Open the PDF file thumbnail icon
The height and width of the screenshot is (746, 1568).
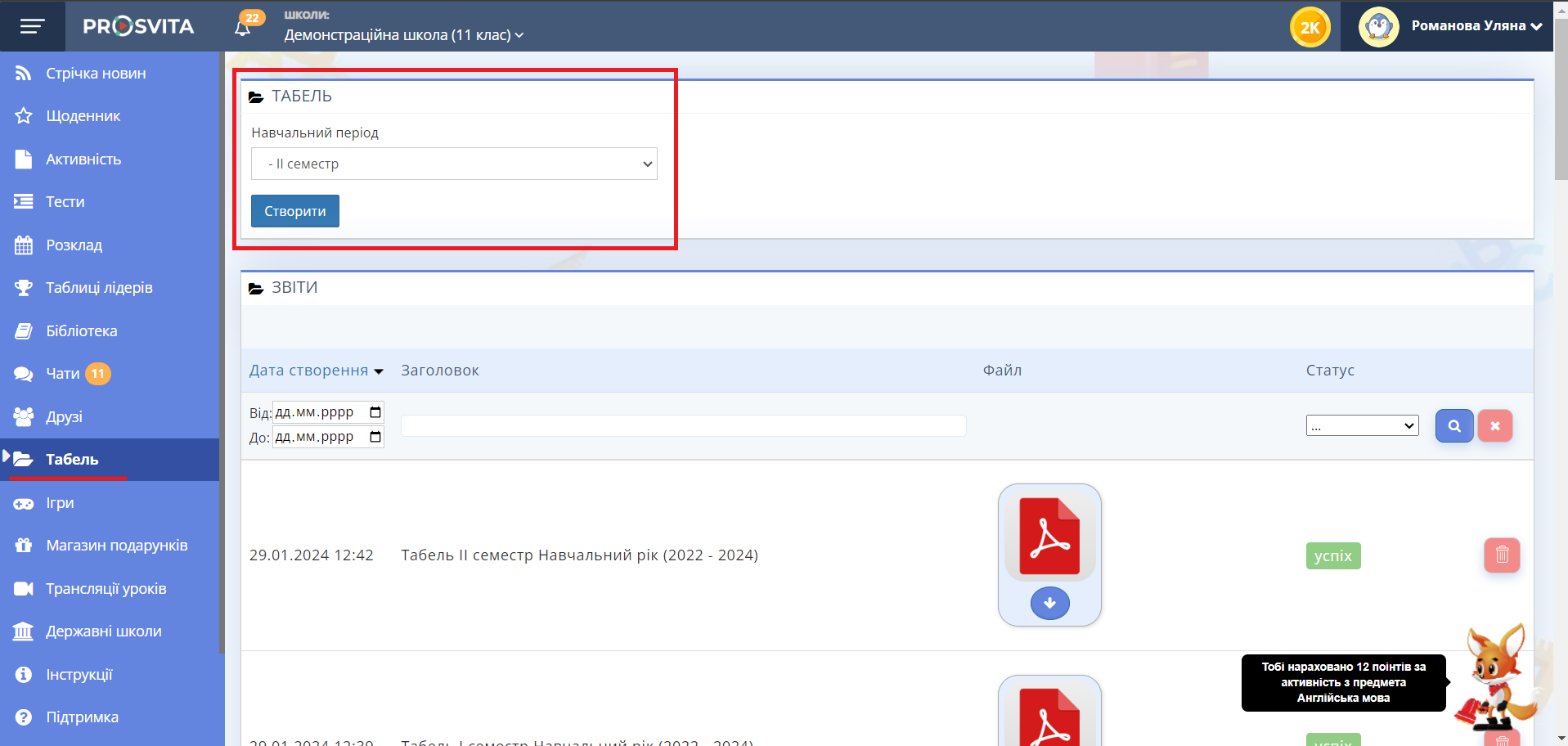point(1049,537)
